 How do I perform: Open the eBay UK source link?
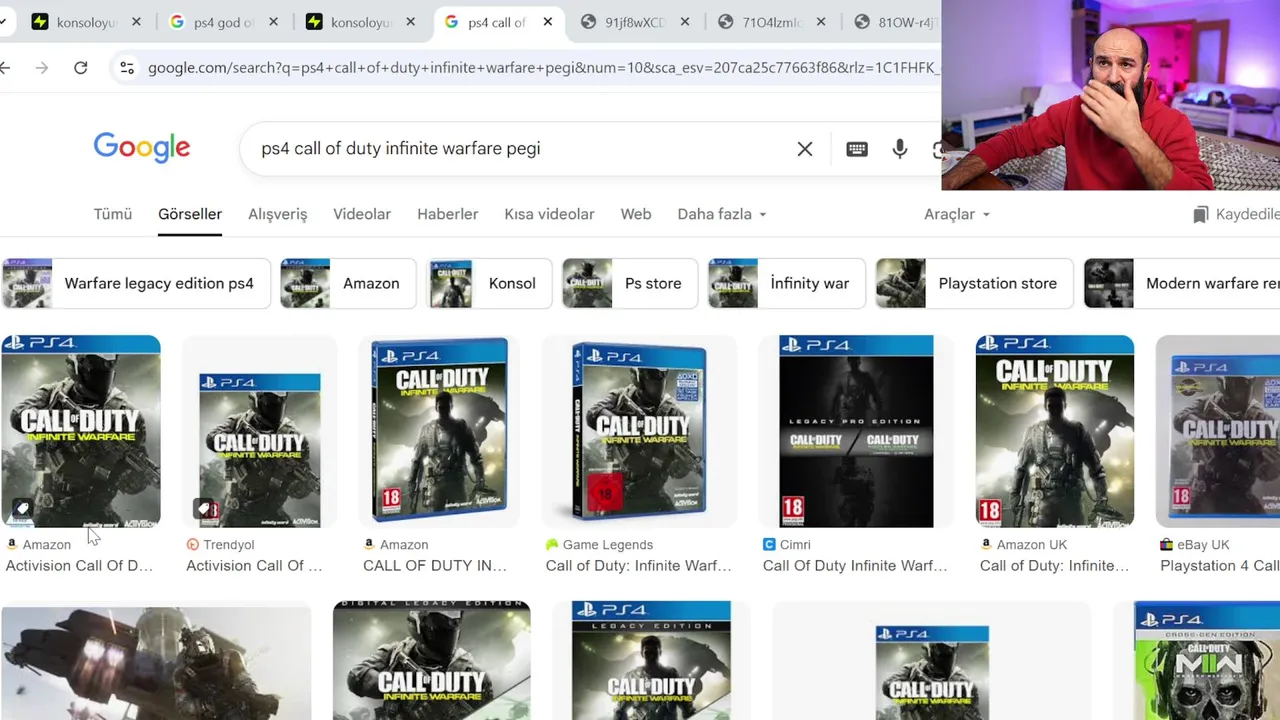click(1195, 545)
